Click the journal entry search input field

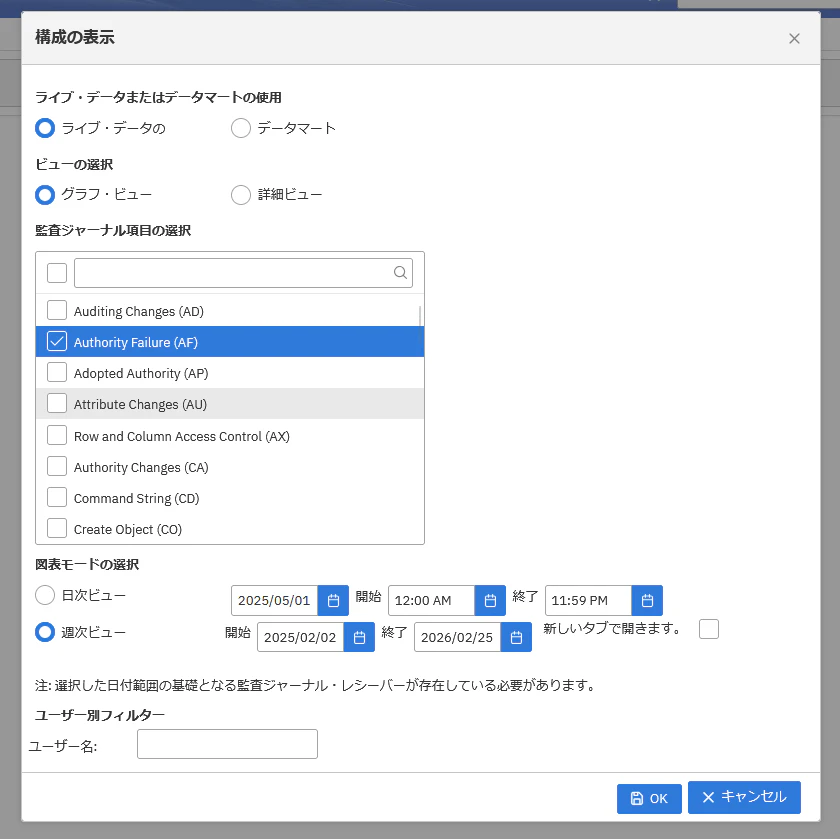click(x=243, y=273)
